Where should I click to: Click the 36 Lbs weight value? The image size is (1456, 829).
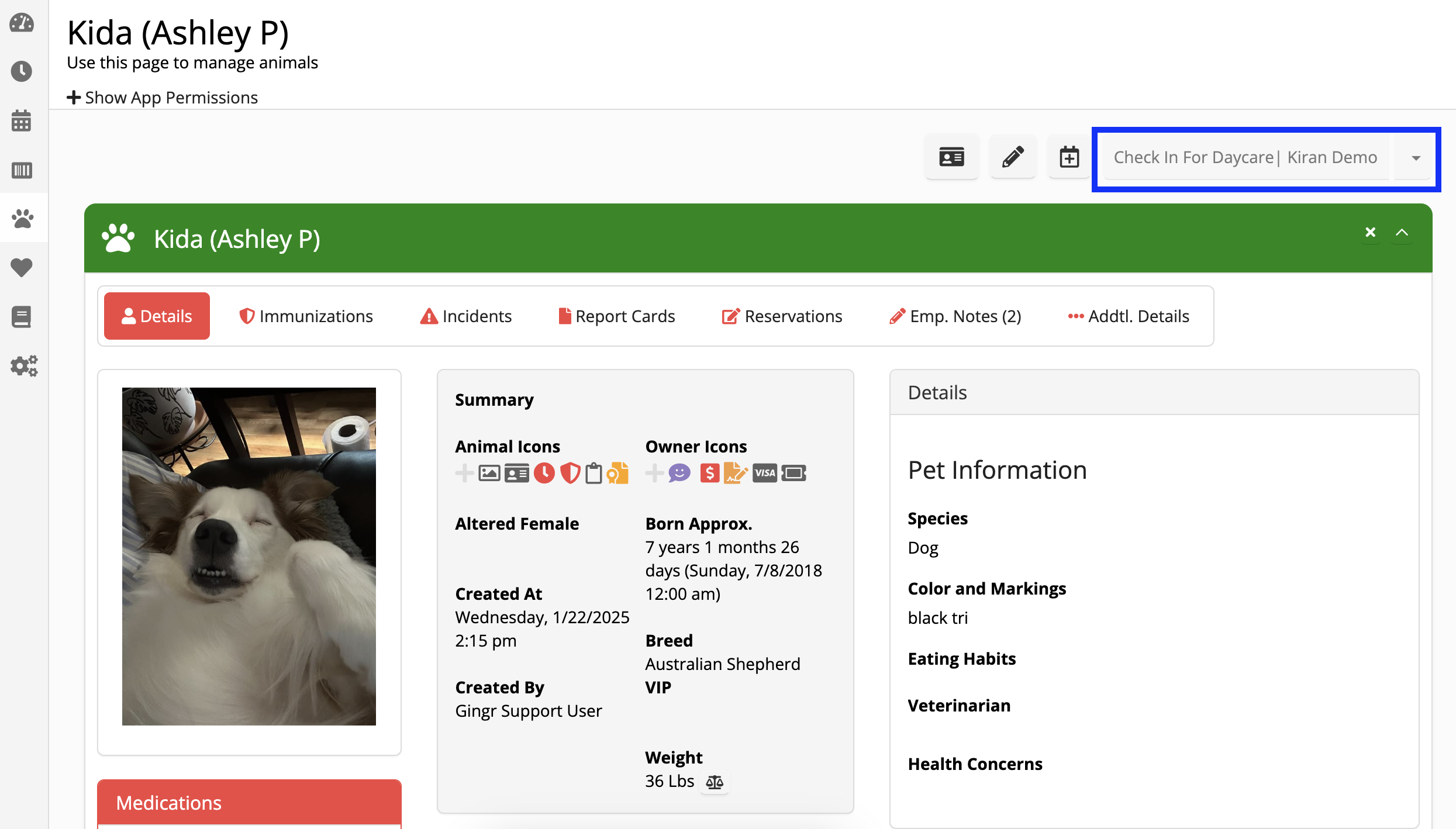tap(670, 782)
